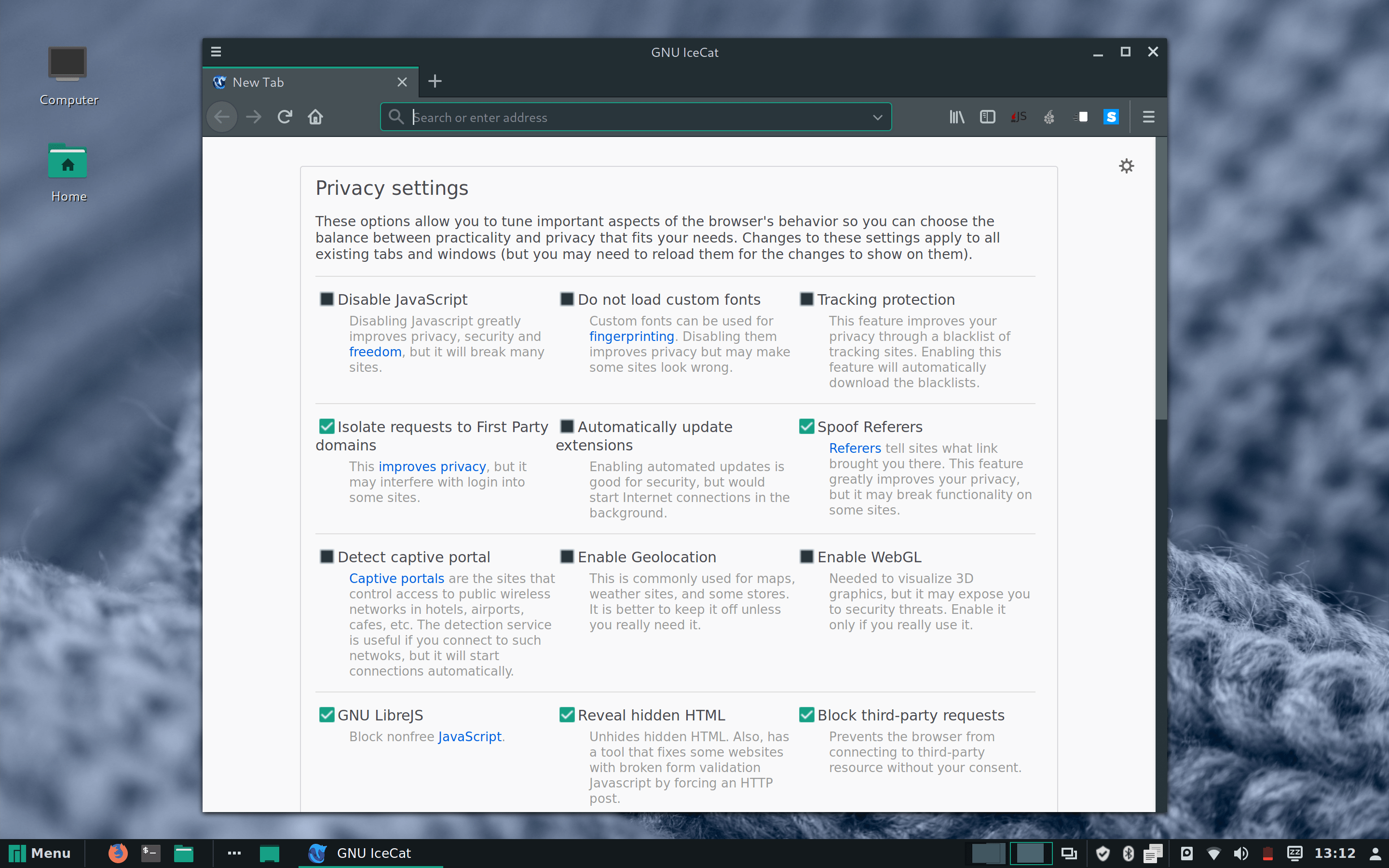Uncheck Spoof Referers
1389x868 pixels.
[806, 426]
